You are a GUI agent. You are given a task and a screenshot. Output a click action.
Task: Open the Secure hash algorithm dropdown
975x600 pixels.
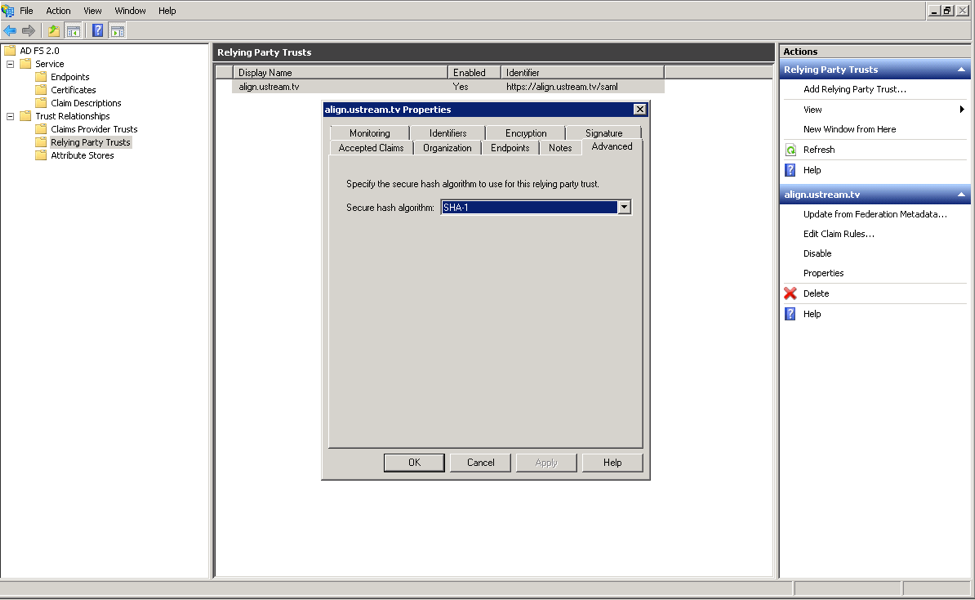[624, 207]
